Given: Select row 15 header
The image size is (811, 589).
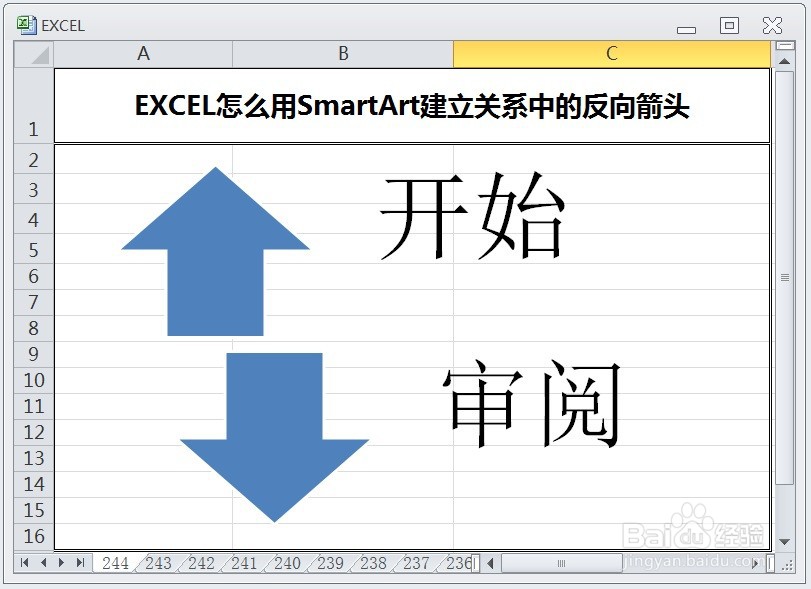Looking at the screenshot, I should coord(34,510).
